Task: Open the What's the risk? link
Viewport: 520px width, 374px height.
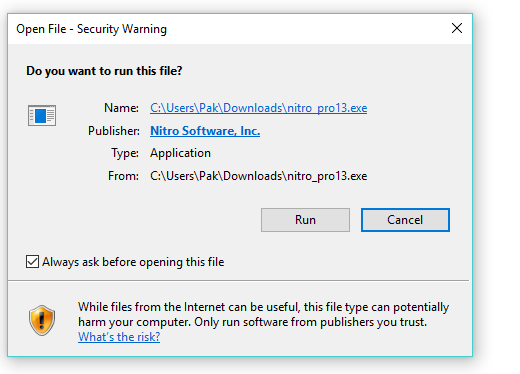Action: click(x=119, y=337)
